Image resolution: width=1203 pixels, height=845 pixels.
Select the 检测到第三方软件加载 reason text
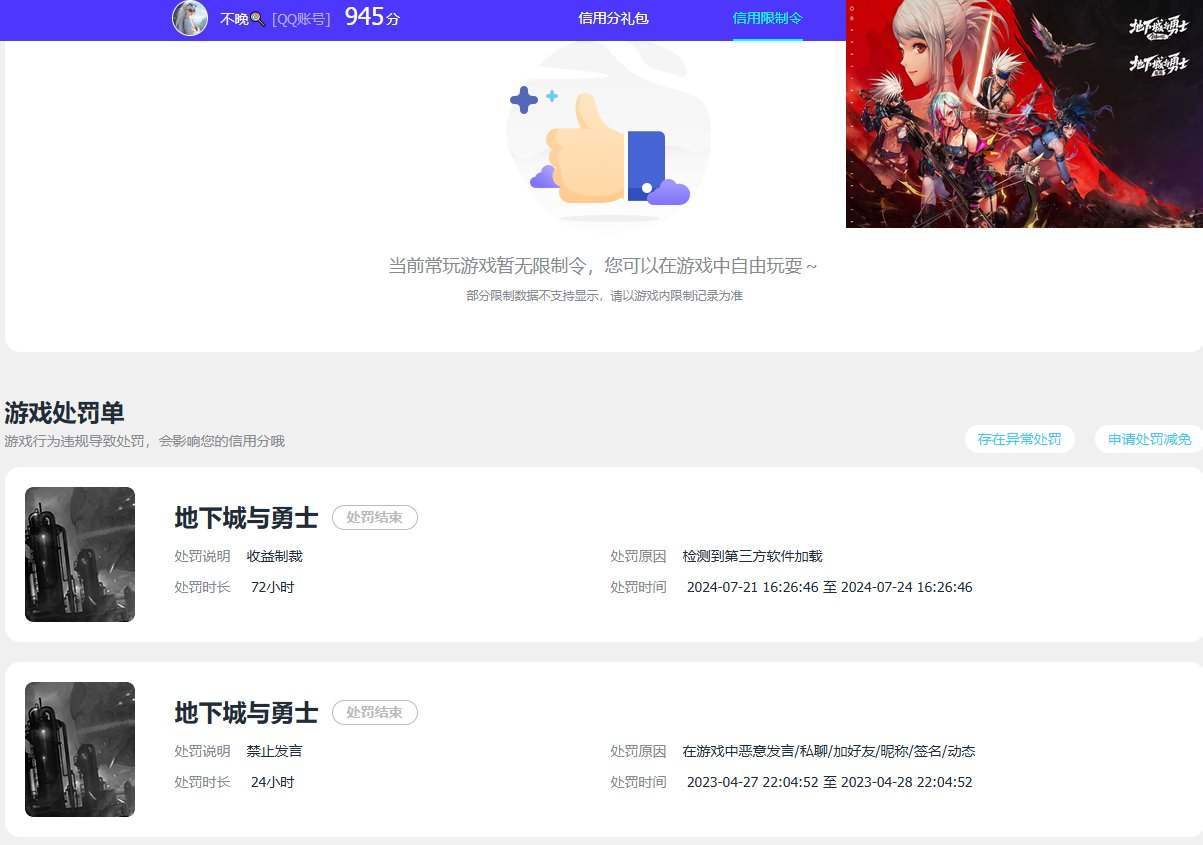[x=752, y=556]
